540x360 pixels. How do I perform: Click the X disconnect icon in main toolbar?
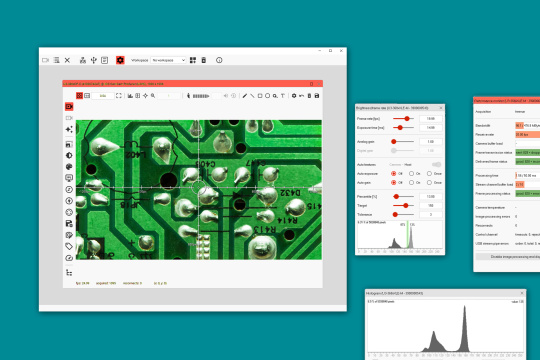tap(68, 60)
